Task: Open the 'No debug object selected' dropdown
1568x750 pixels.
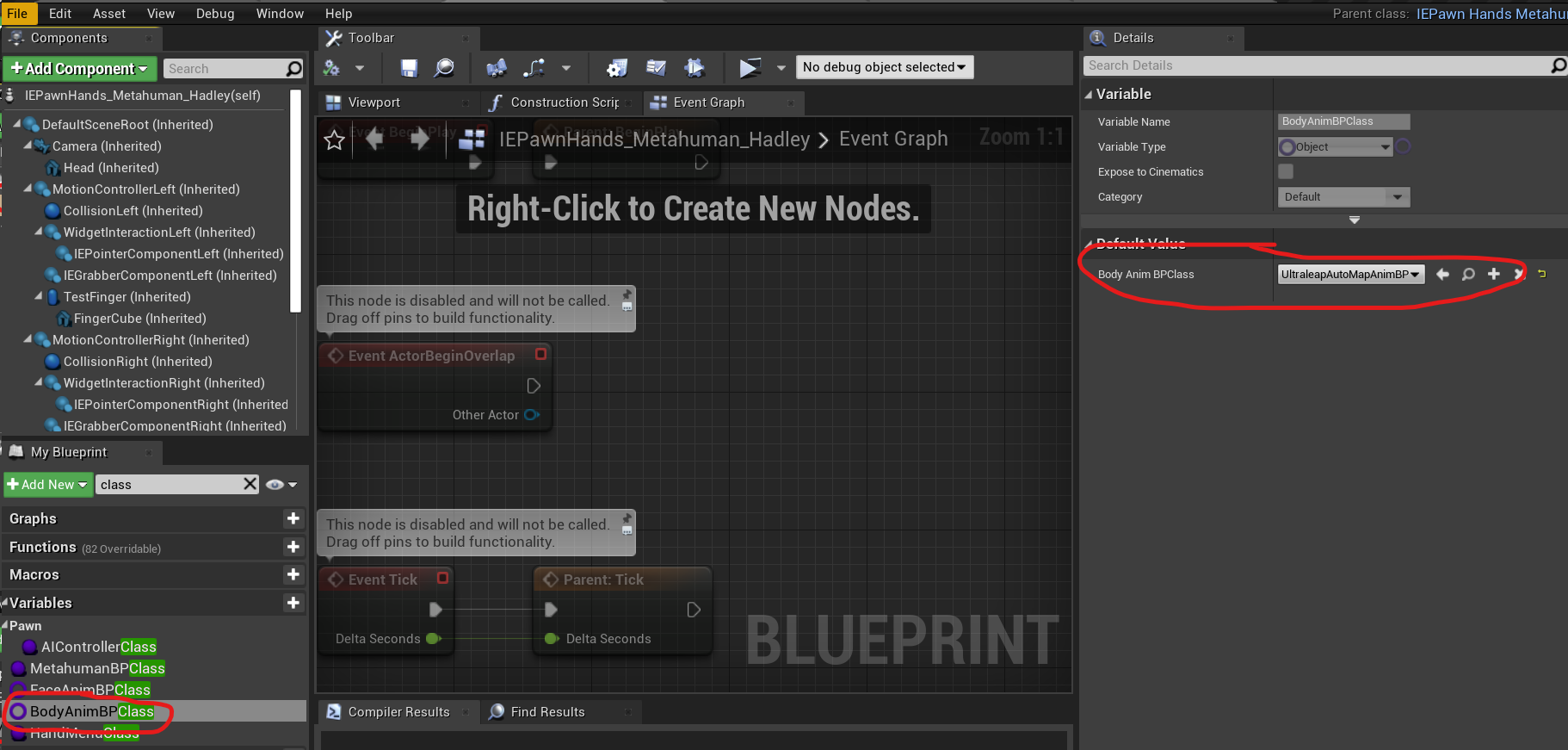Action: point(884,67)
